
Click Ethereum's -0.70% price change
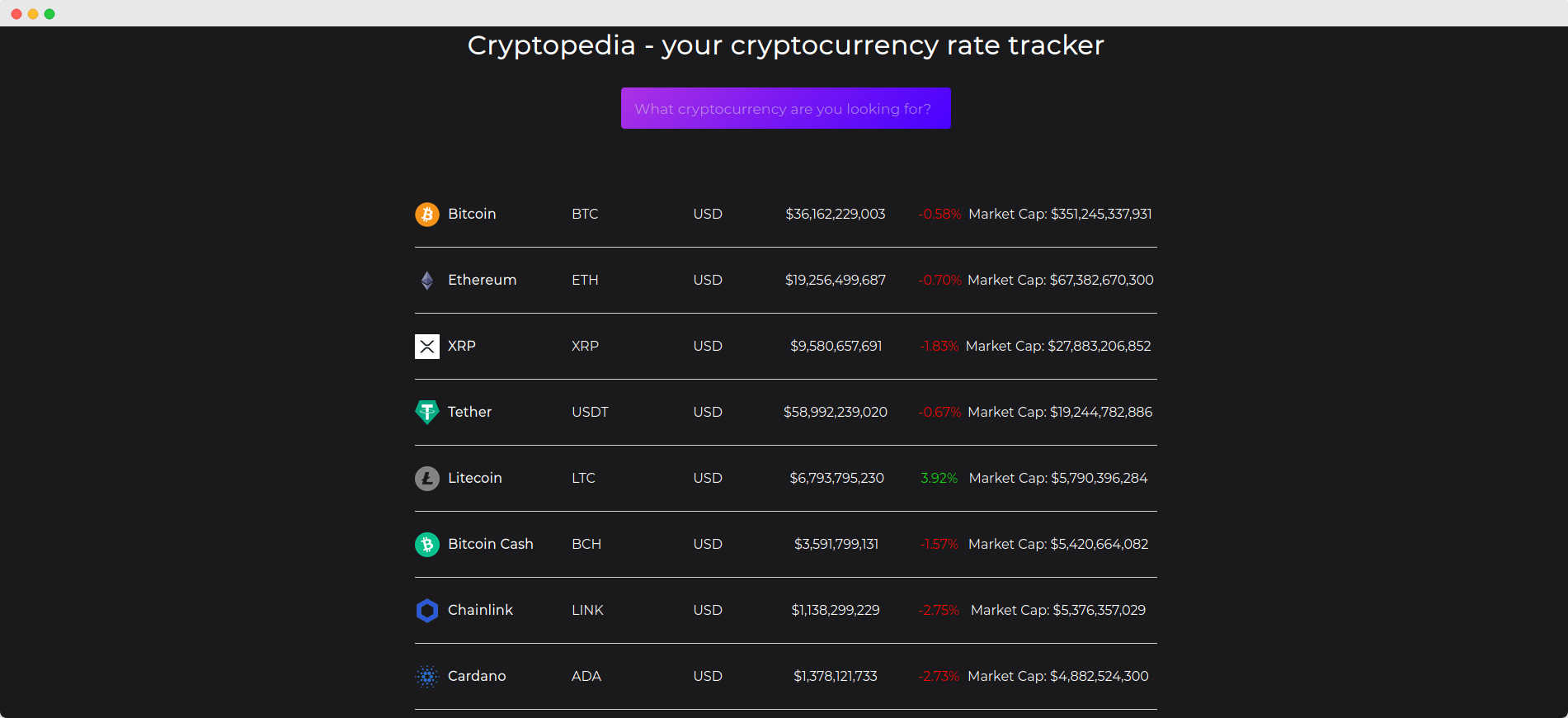click(x=939, y=280)
